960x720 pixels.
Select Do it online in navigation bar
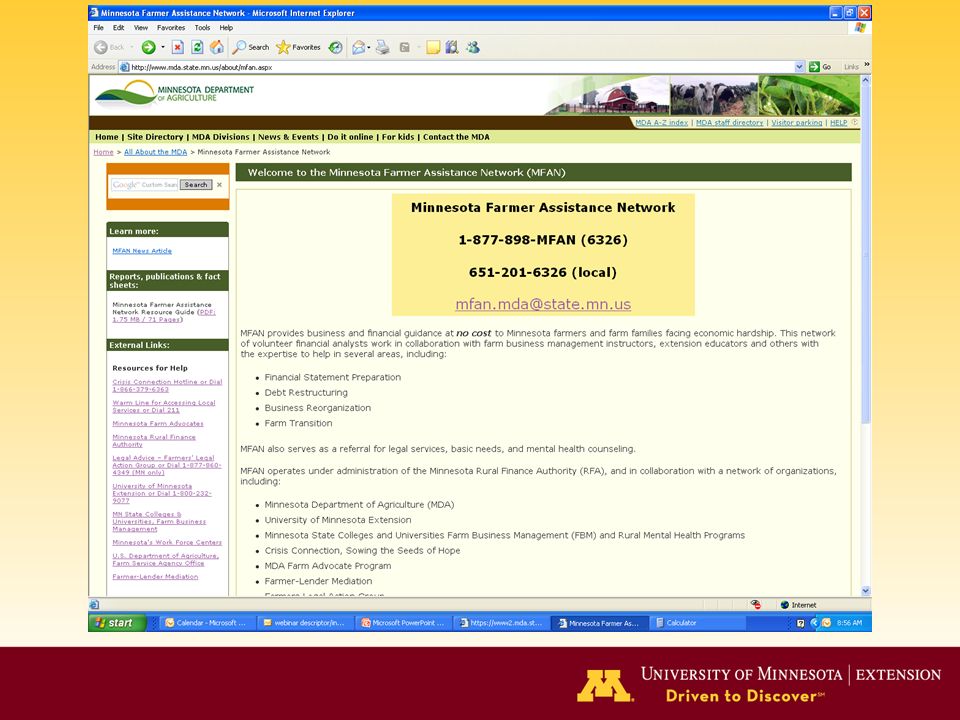click(350, 137)
